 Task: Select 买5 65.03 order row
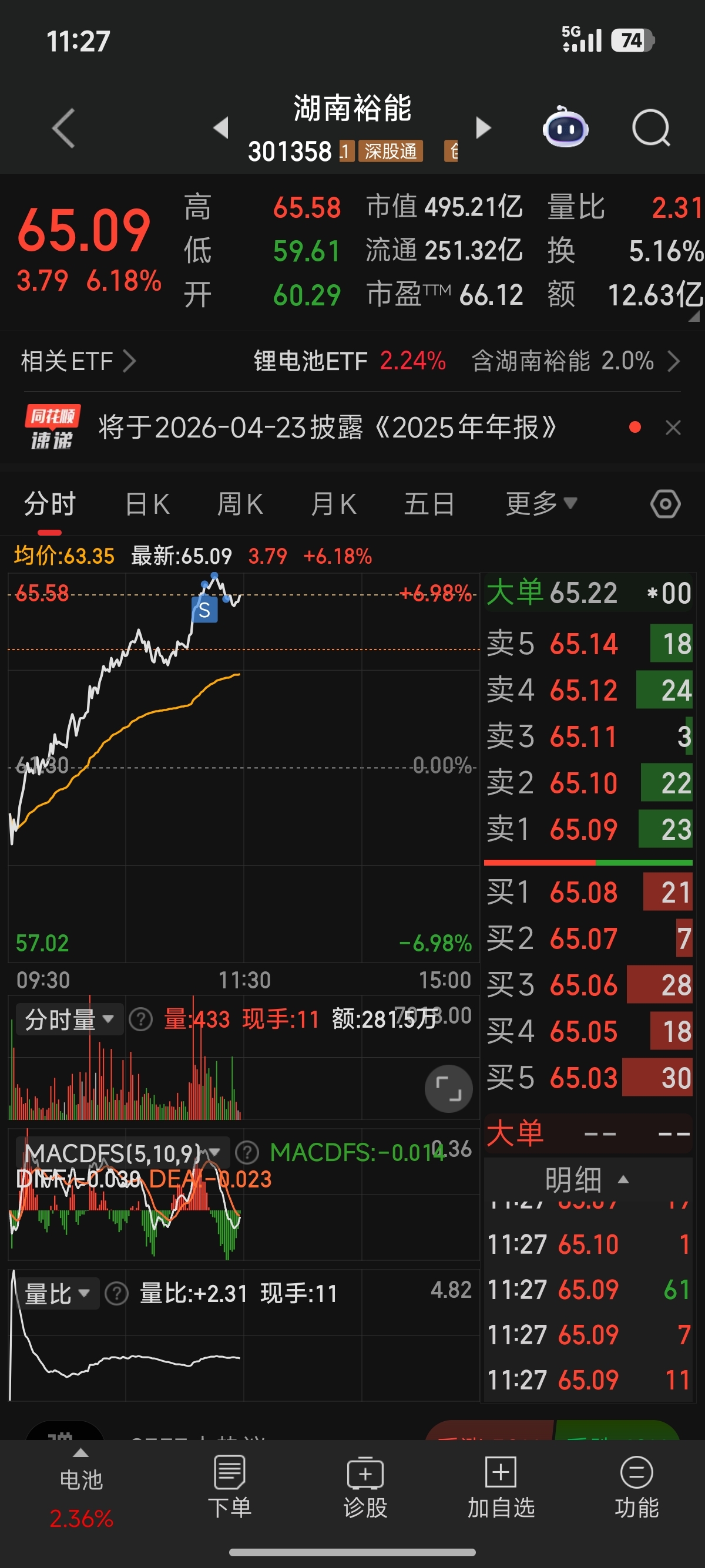pos(588,1078)
